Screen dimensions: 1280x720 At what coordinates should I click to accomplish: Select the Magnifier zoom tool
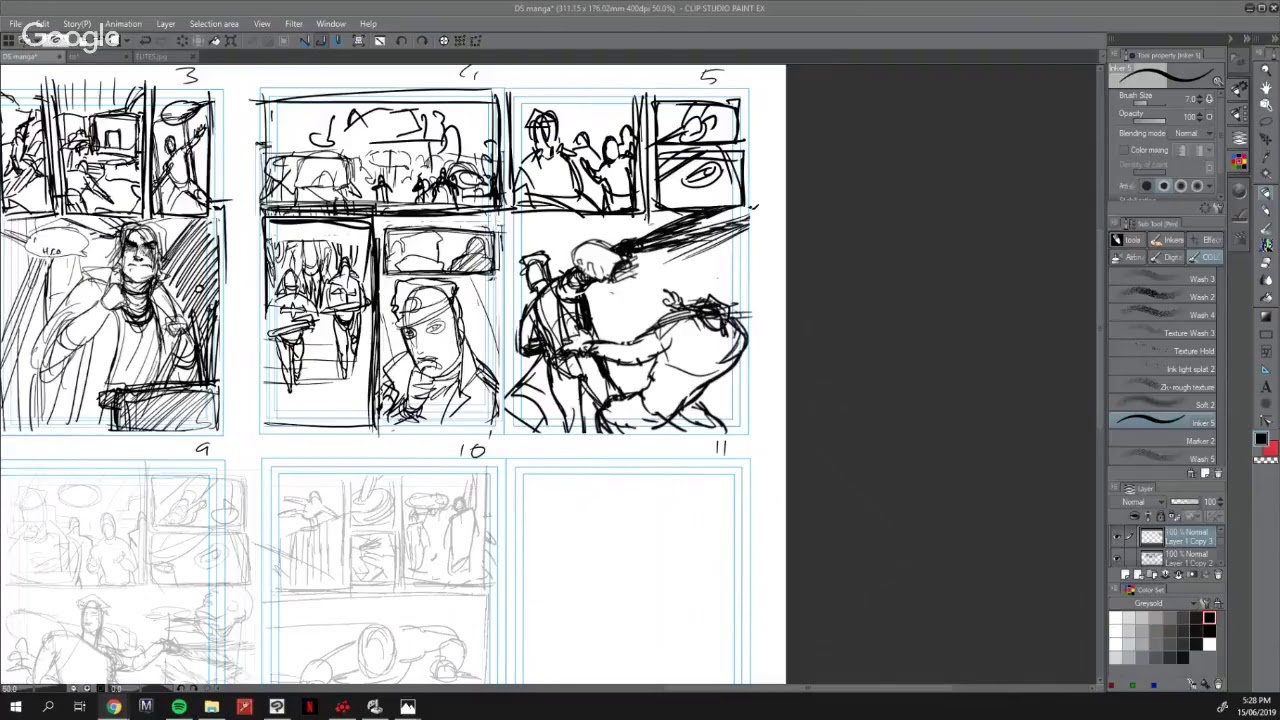coord(1265,70)
